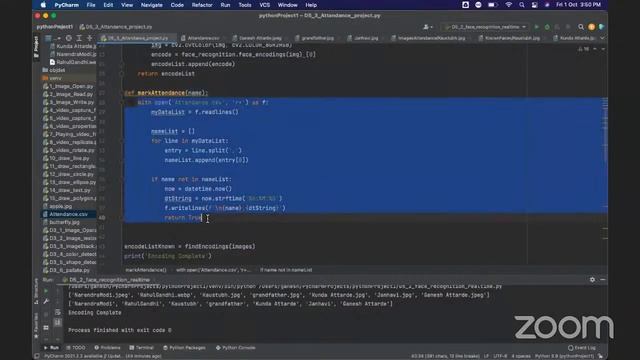Open the Tools menu
This screenshot has height=360, width=640.
244,5
